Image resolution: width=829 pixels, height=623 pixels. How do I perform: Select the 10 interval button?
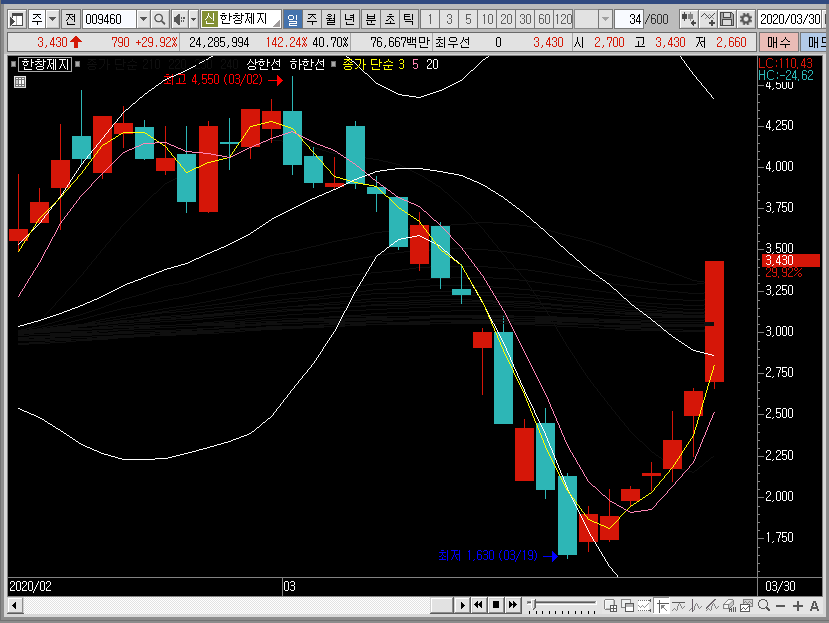[487, 20]
